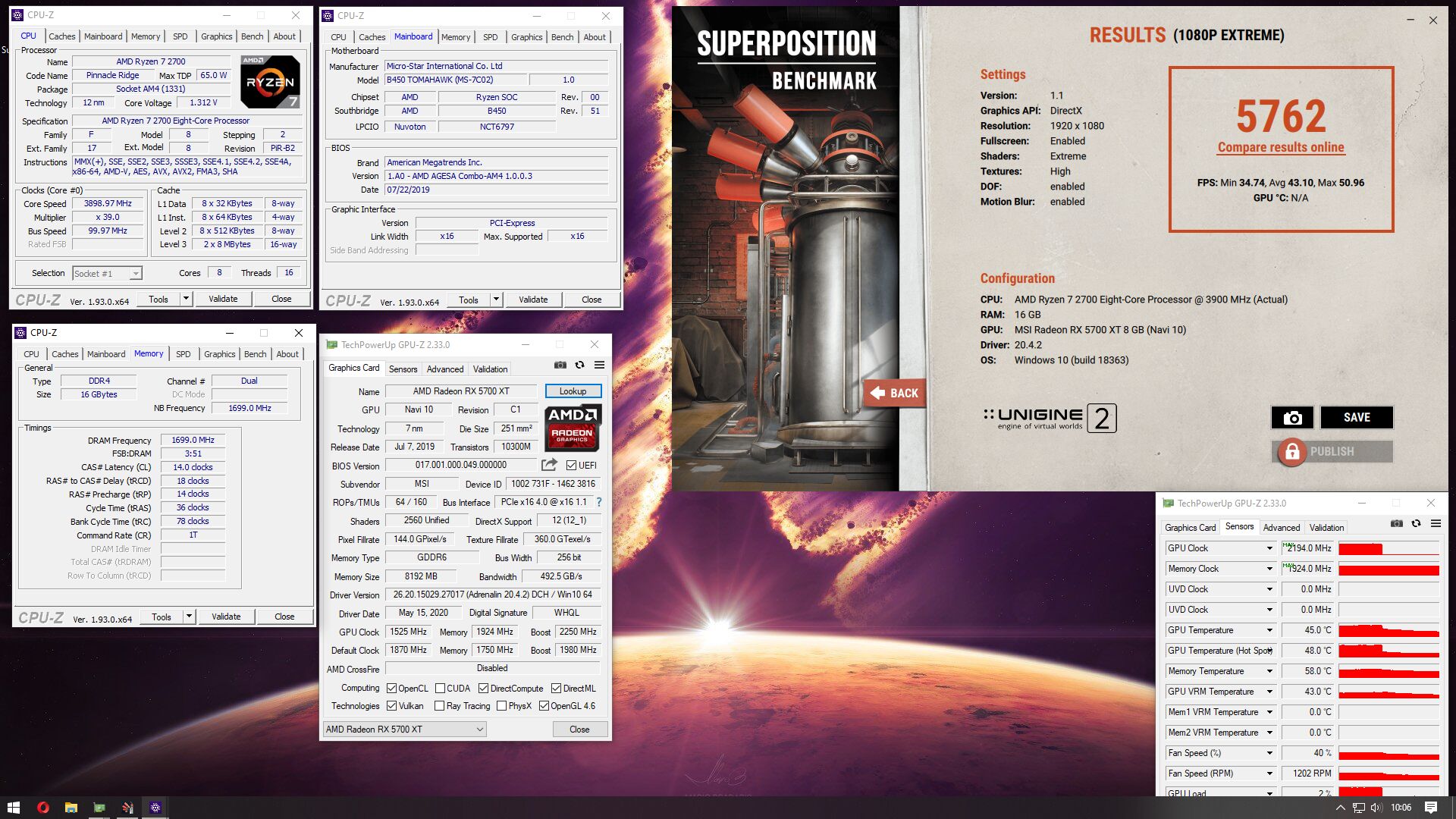Toggle the DirectML checkbox
Screen dimensions: 1456x819
(x=556, y=689)
